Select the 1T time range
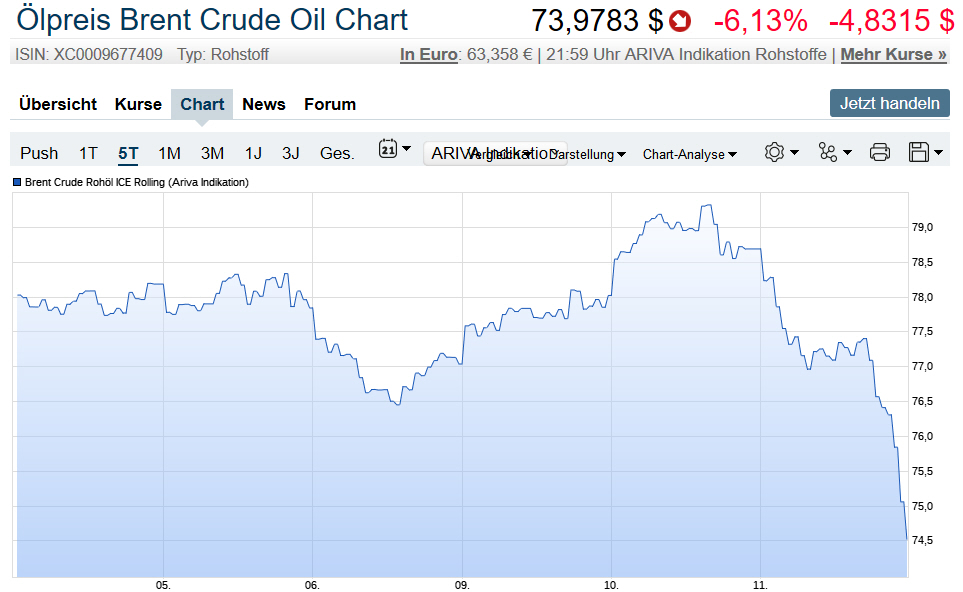The width and height of the screenshot is (963, 592). coord(88,153)
